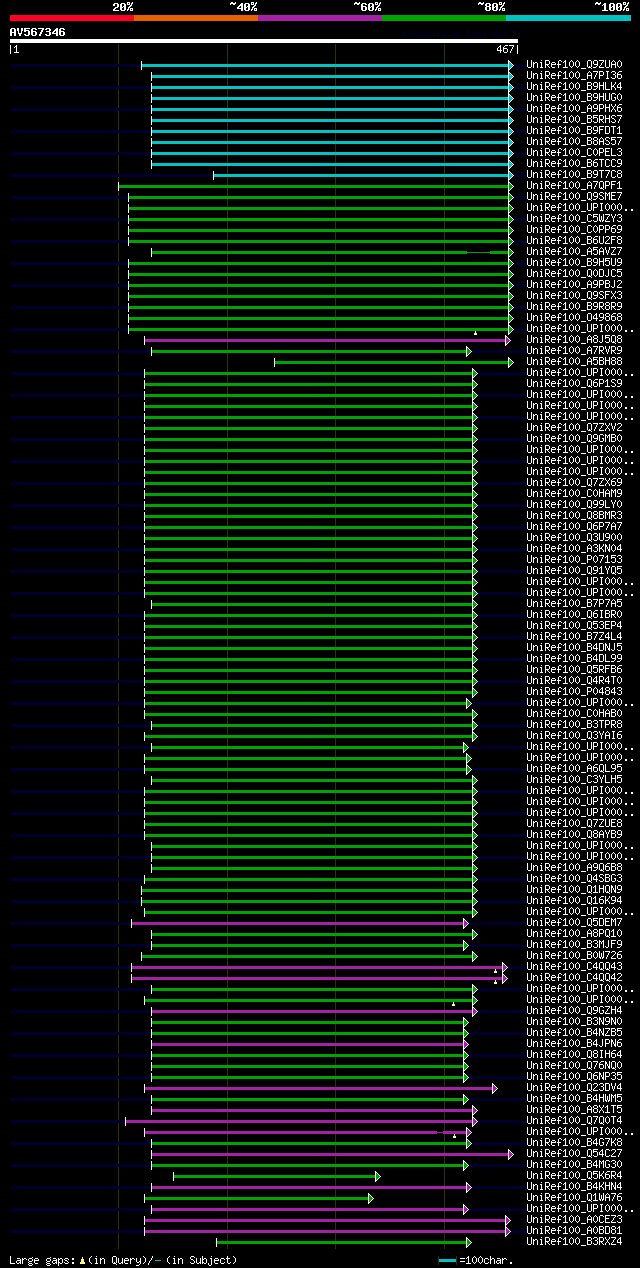This screenshot has height=1268, width=640.
Task: Select the label UniRef100_A7RVR9
Action: 574,351
